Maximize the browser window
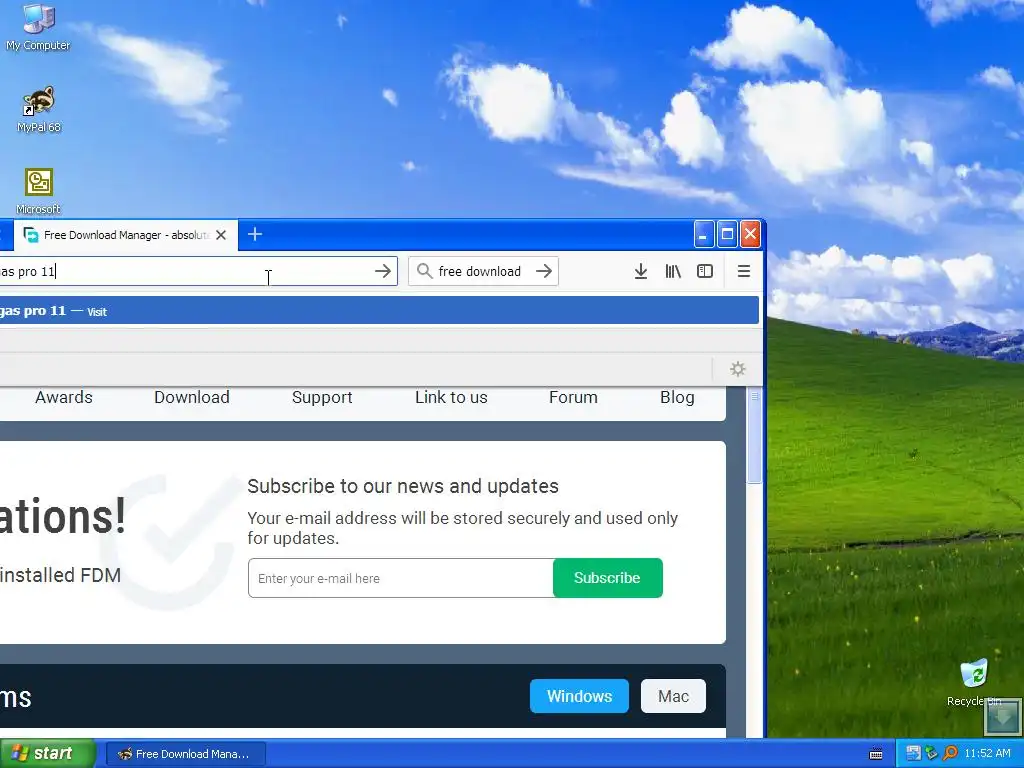This screenshot has width=1024, height=768. coord(727,234)
